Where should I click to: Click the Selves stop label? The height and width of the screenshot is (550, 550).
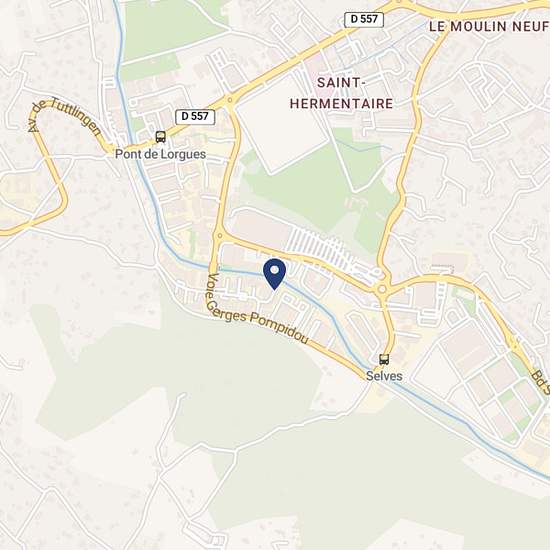click(x=384, y=376)
